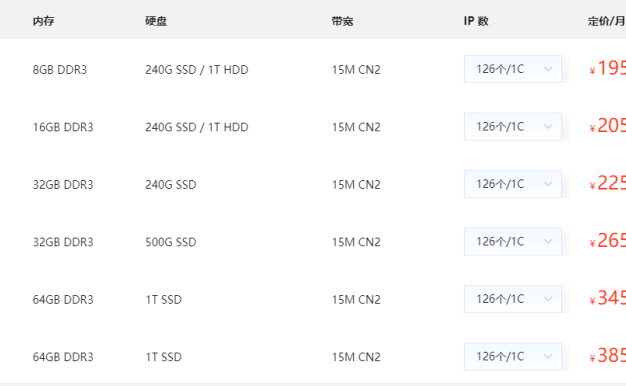
Task: Expand IP selector in 32GB 500G SSD row
Action: coord(513,241)
